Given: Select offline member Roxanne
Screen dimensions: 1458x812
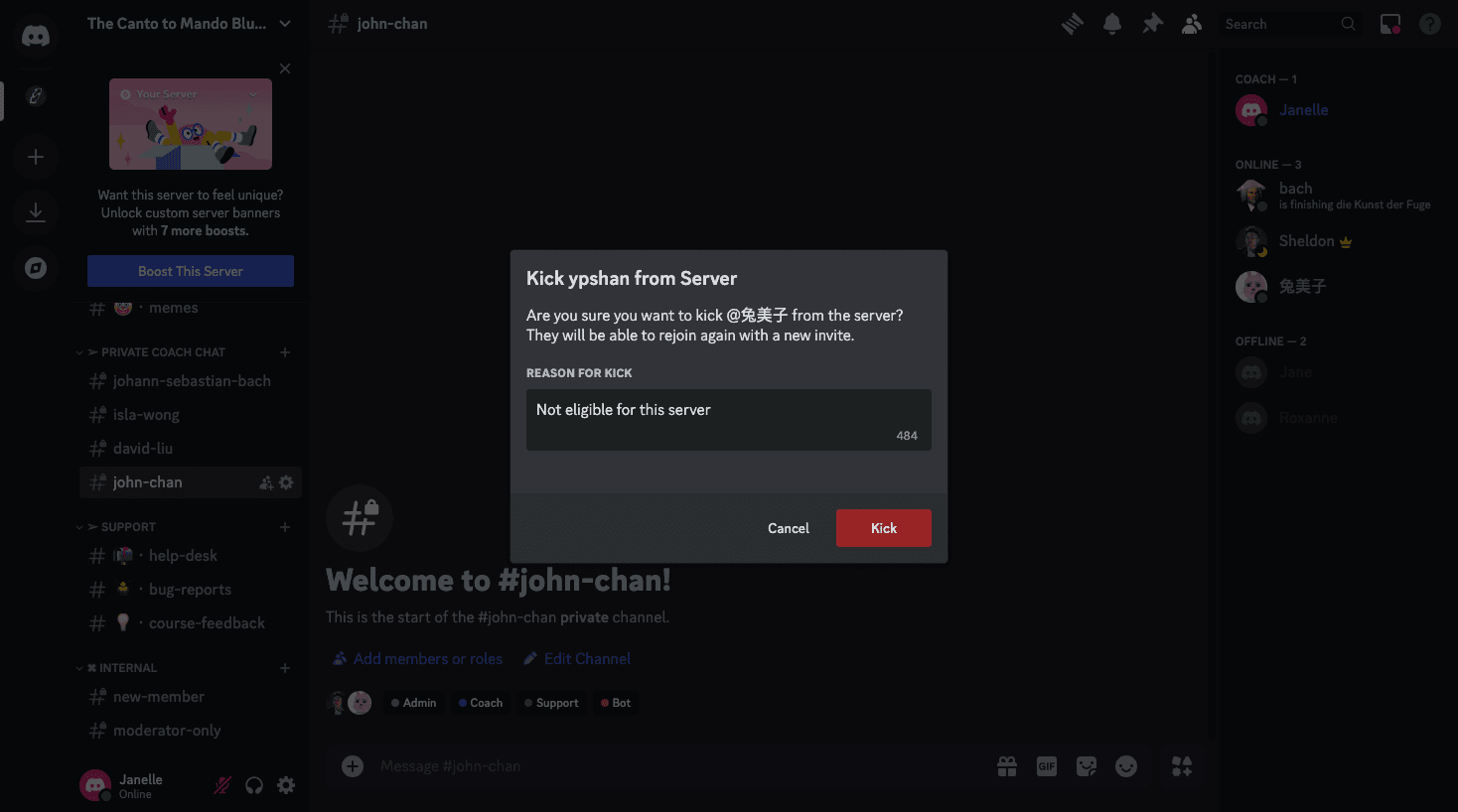Looking at the screenshot, I should pyautogui.click(x=1335, y=418).
